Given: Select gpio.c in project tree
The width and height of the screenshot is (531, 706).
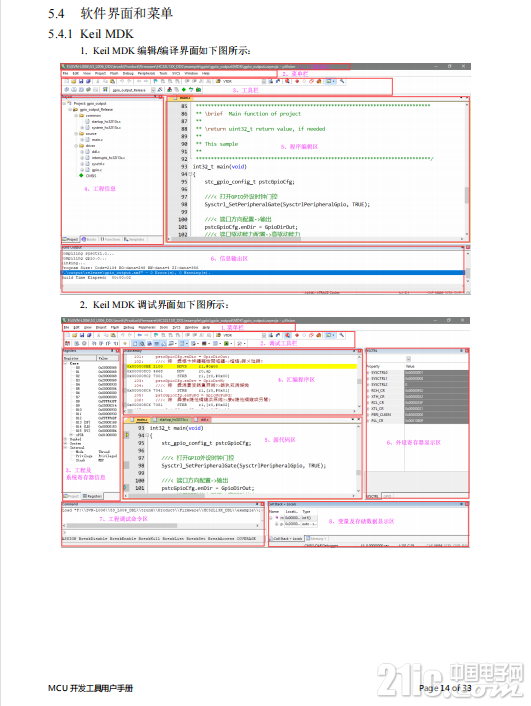Looking at the screenshot, I should 96,170.
